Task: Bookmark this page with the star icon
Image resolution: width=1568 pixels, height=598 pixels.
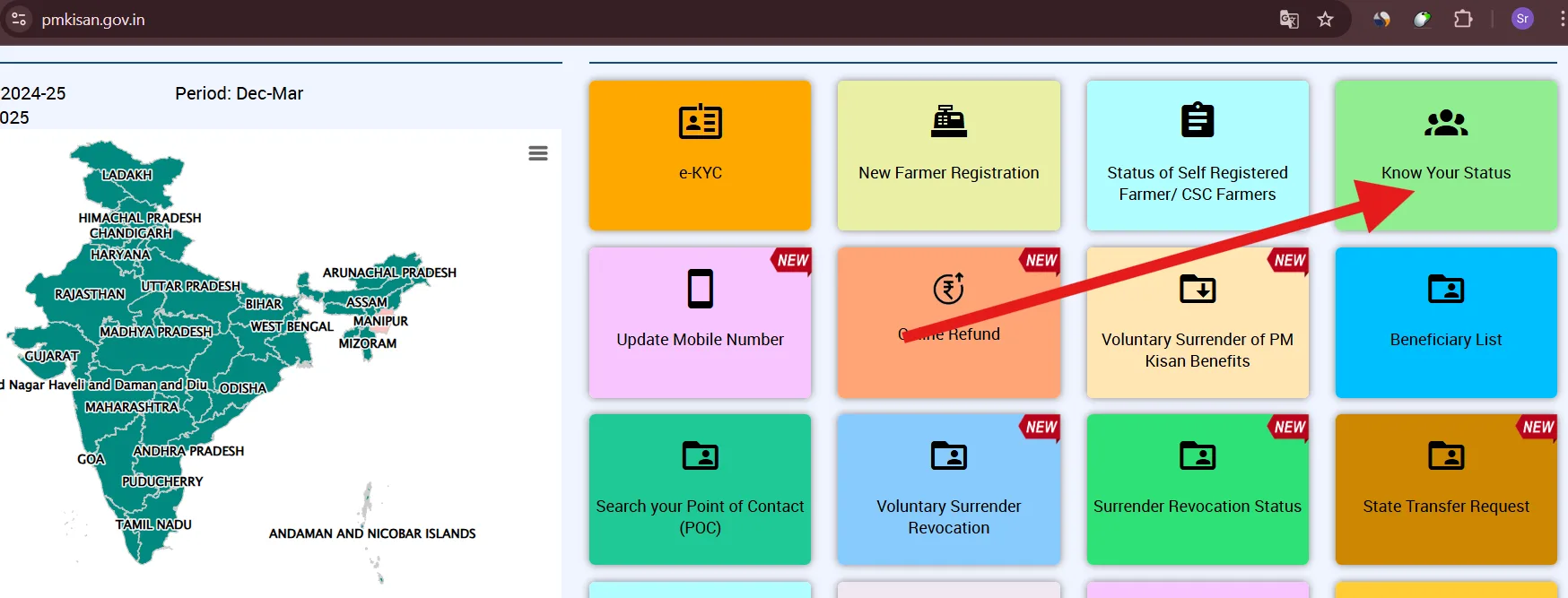Action: click(1325, 19)
